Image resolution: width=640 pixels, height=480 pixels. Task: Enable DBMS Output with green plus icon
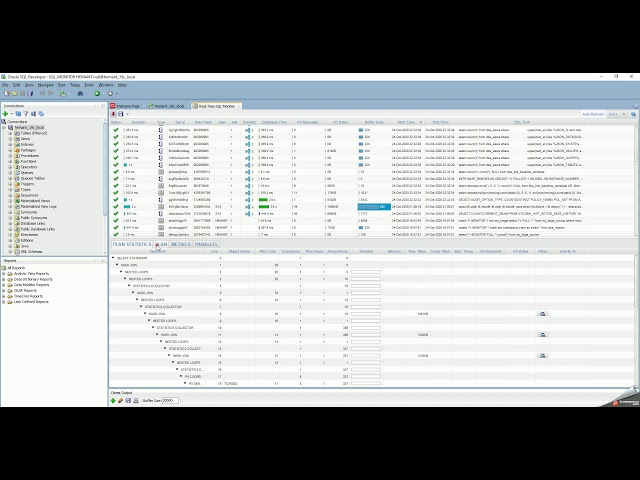(x=113, y=401)
